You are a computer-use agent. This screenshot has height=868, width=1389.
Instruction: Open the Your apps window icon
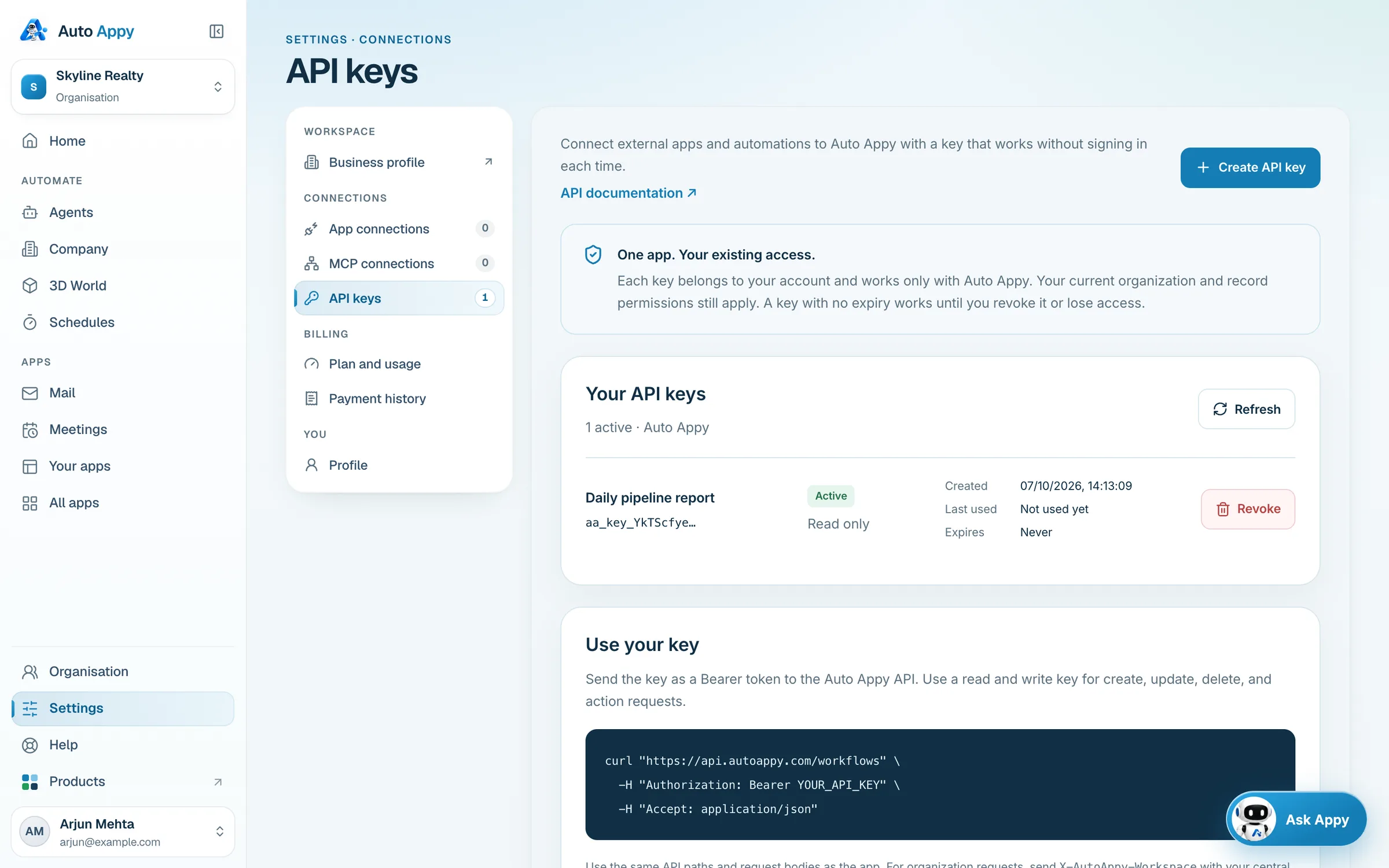(x=30, y=466)
